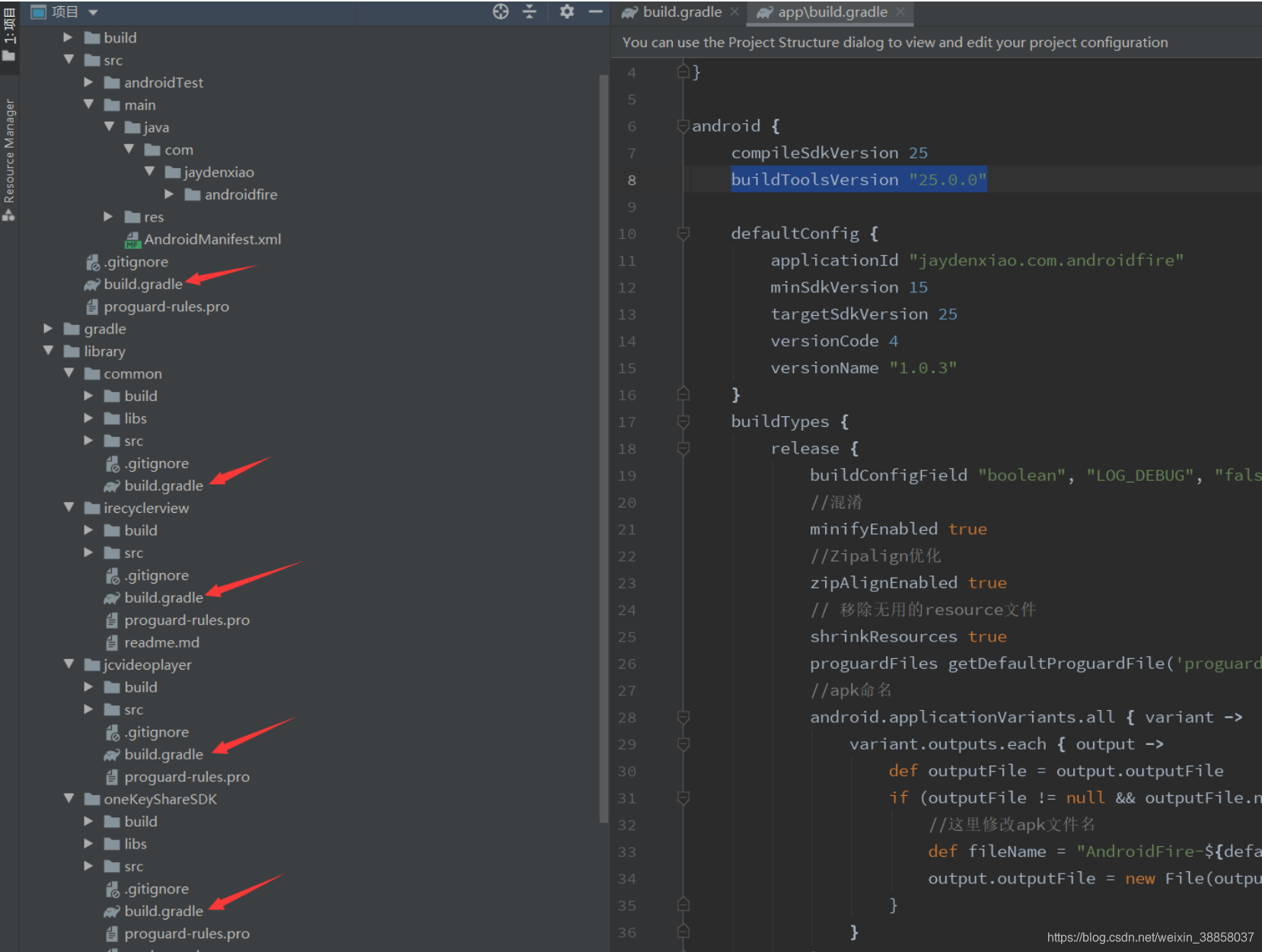Screen dimensions: 1262x952
Task: Collapse the main folder
Action: (88, 104)
